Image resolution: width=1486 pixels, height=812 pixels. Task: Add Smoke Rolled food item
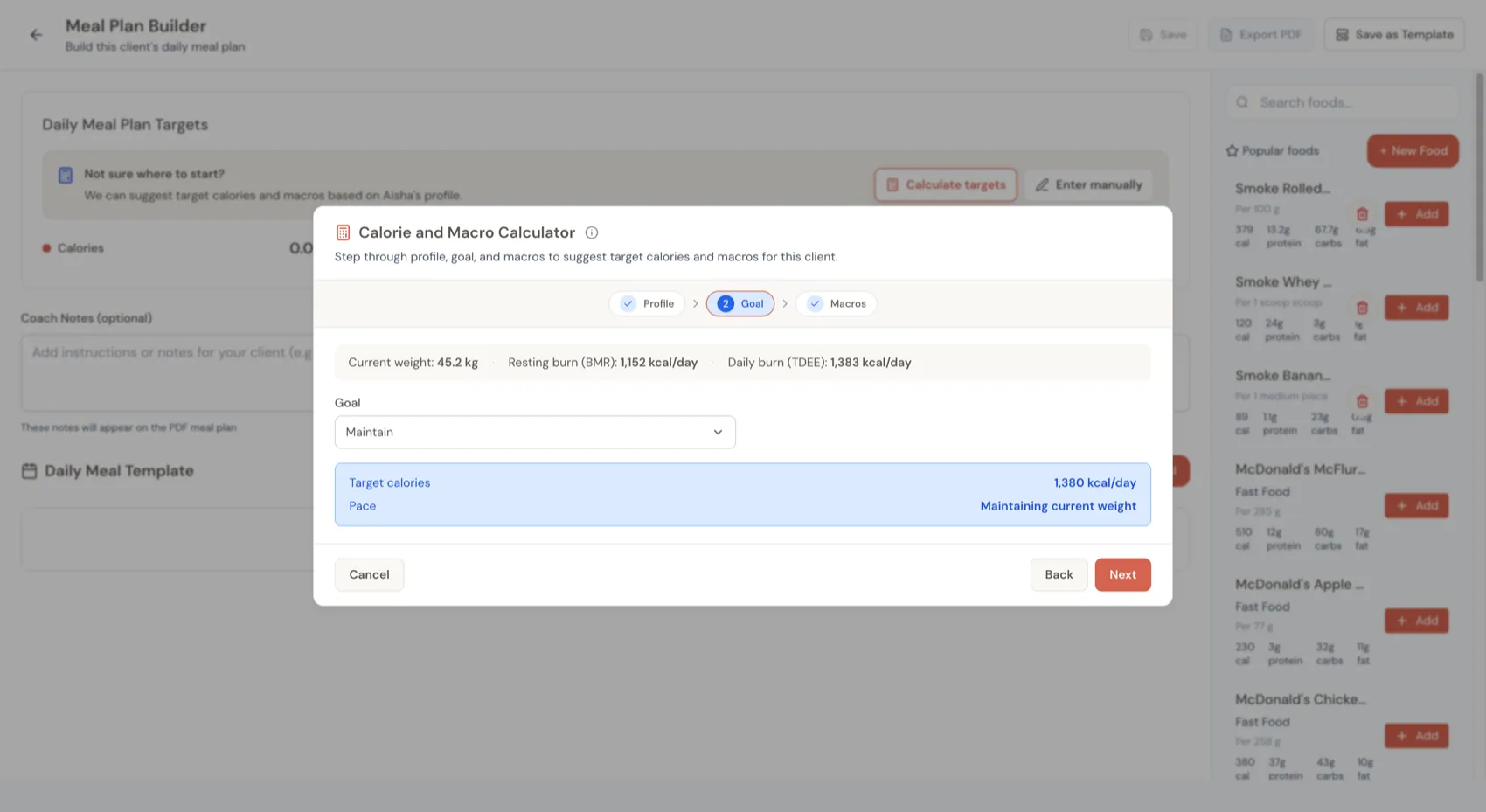[x=1416, y=214]
